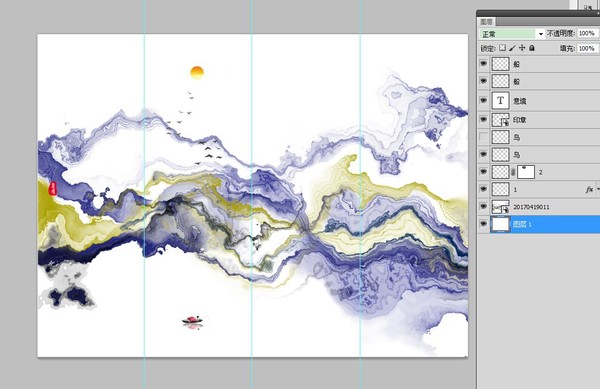The image size is (600, 389).
Task: Click the fx effects icon on layer 1
Action: tap(589, 189)
